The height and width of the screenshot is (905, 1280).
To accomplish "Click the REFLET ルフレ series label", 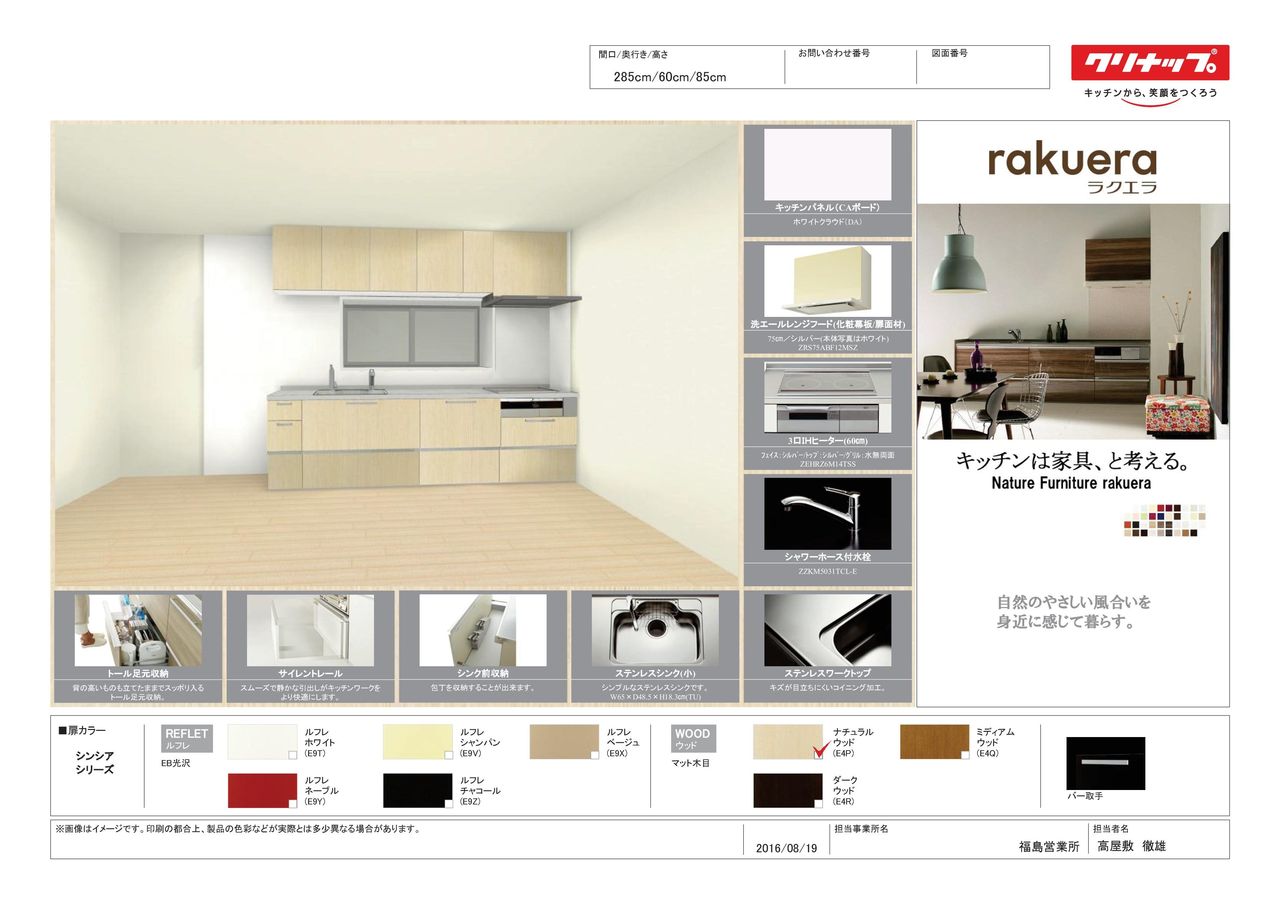I will (x=187, y=739).
